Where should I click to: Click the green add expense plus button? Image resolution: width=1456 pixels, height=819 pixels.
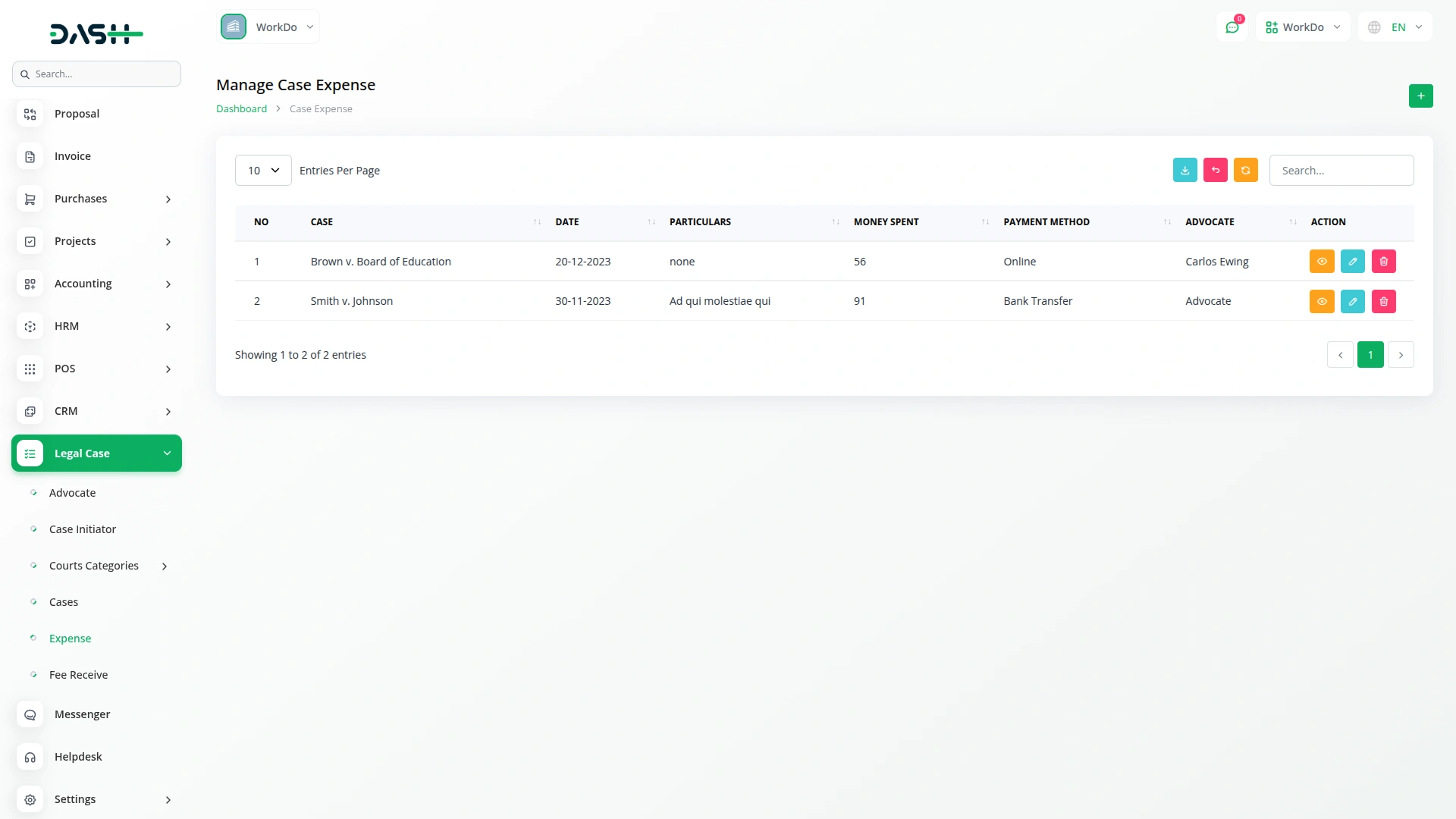[1420, 96]
